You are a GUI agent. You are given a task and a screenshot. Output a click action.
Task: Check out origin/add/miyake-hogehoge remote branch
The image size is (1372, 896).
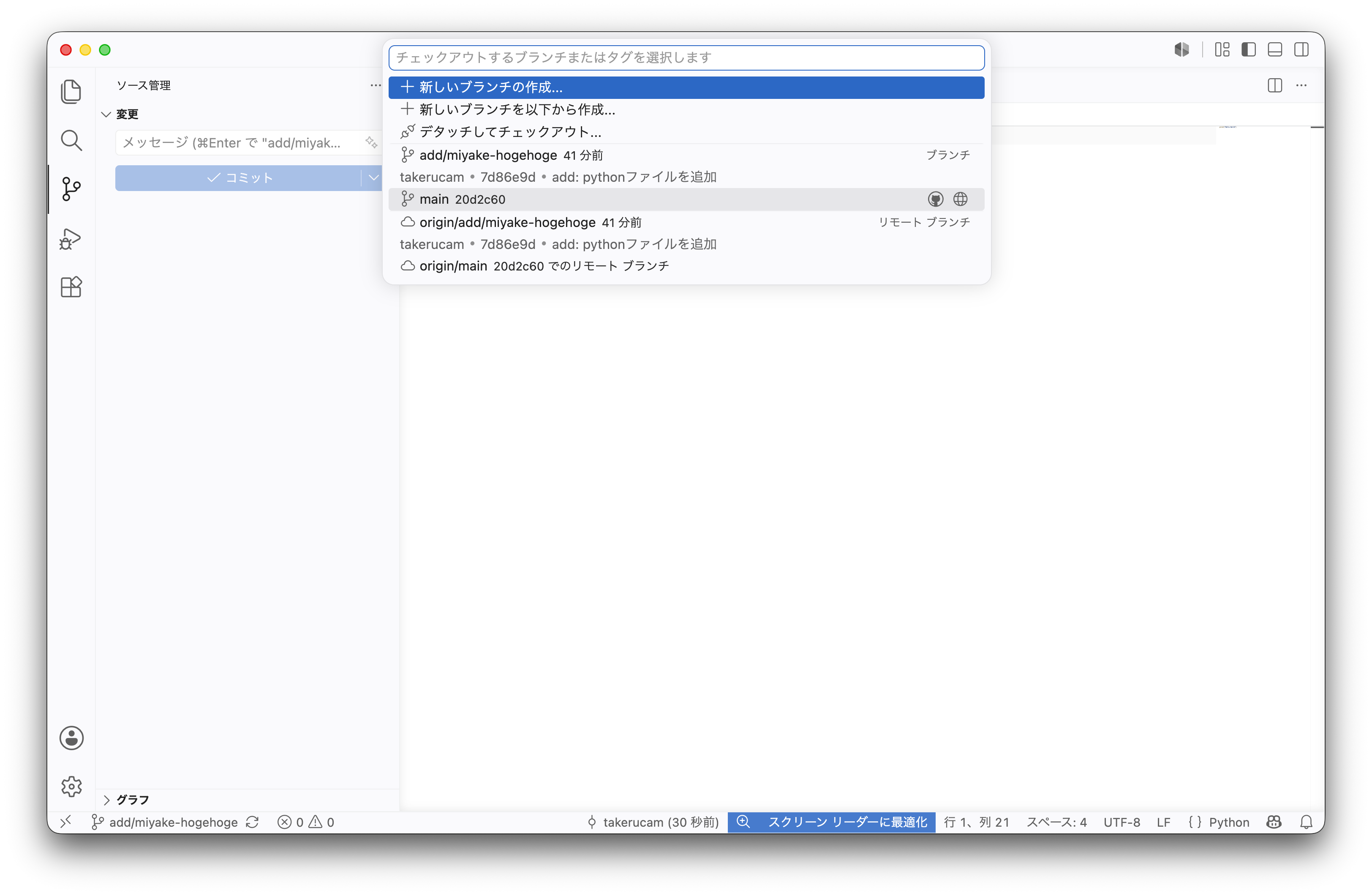click(x=686, y=233)
